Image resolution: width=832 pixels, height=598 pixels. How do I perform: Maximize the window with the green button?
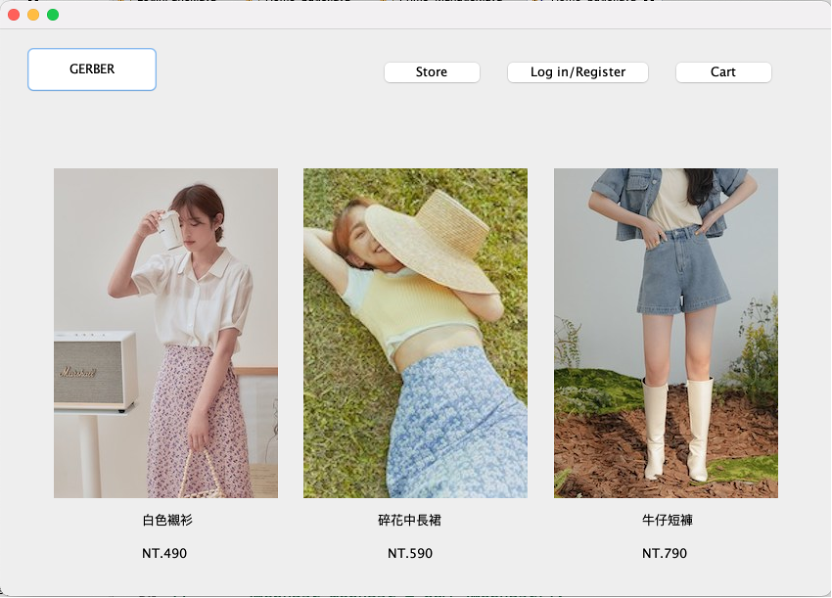pyautogui.click(x=53, y=14)
